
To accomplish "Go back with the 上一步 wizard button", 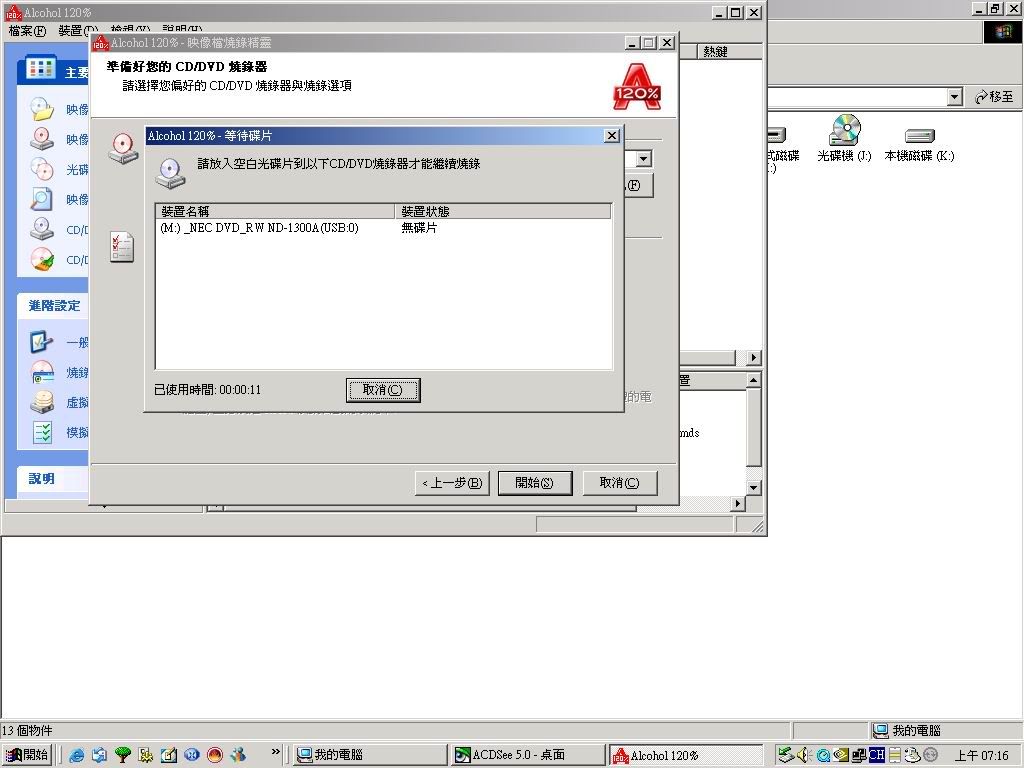I will coord(452,483).
